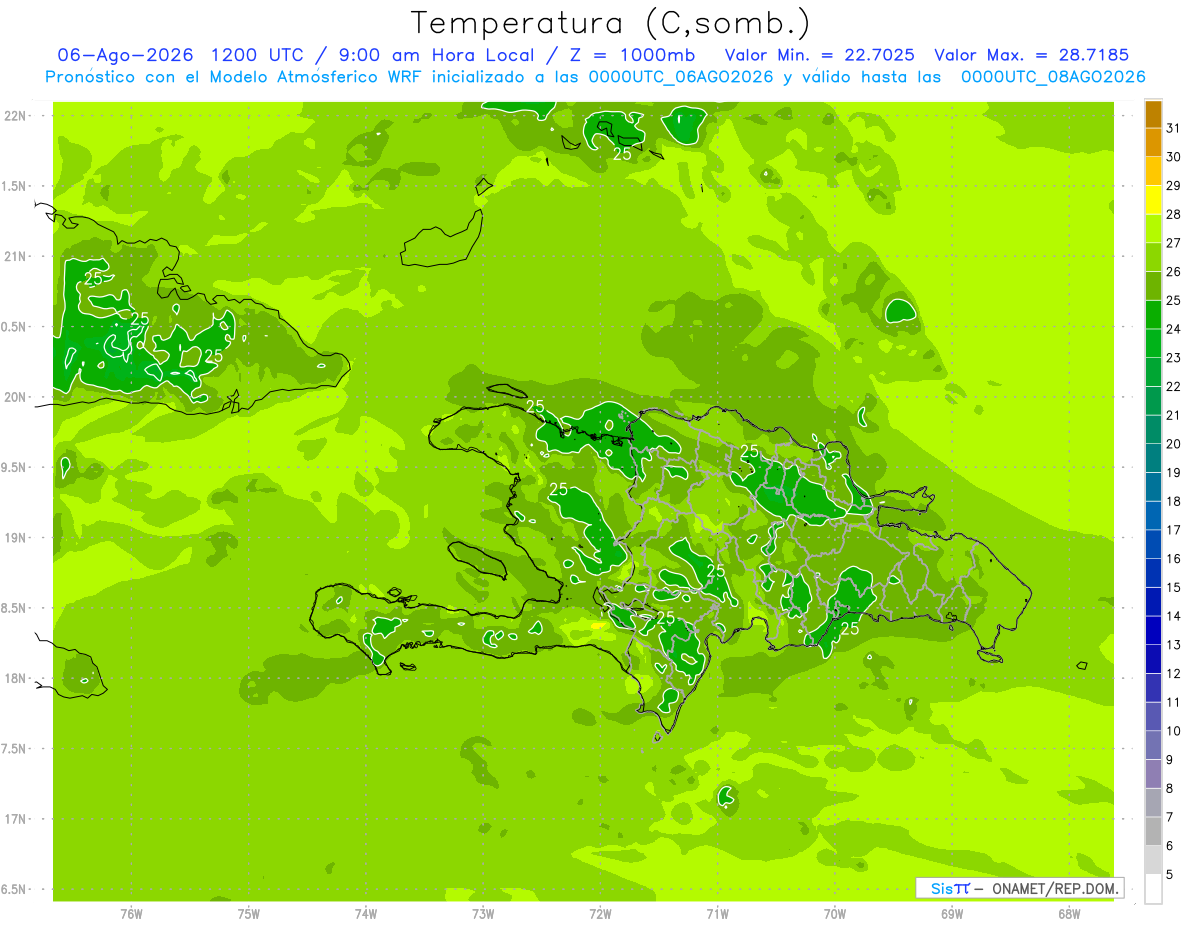Click the legend value '31'
The height and width of the screenshot is (927, 1200).
1174,128
